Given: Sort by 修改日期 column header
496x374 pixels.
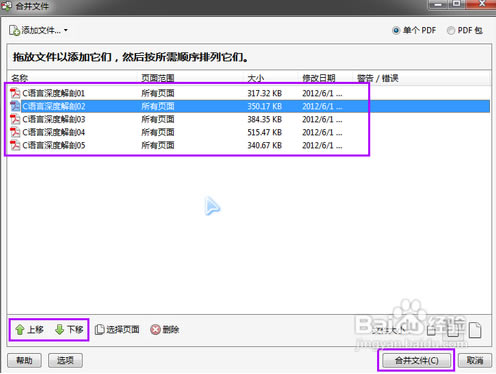Looking at the screenshot, I should [319, 78].
